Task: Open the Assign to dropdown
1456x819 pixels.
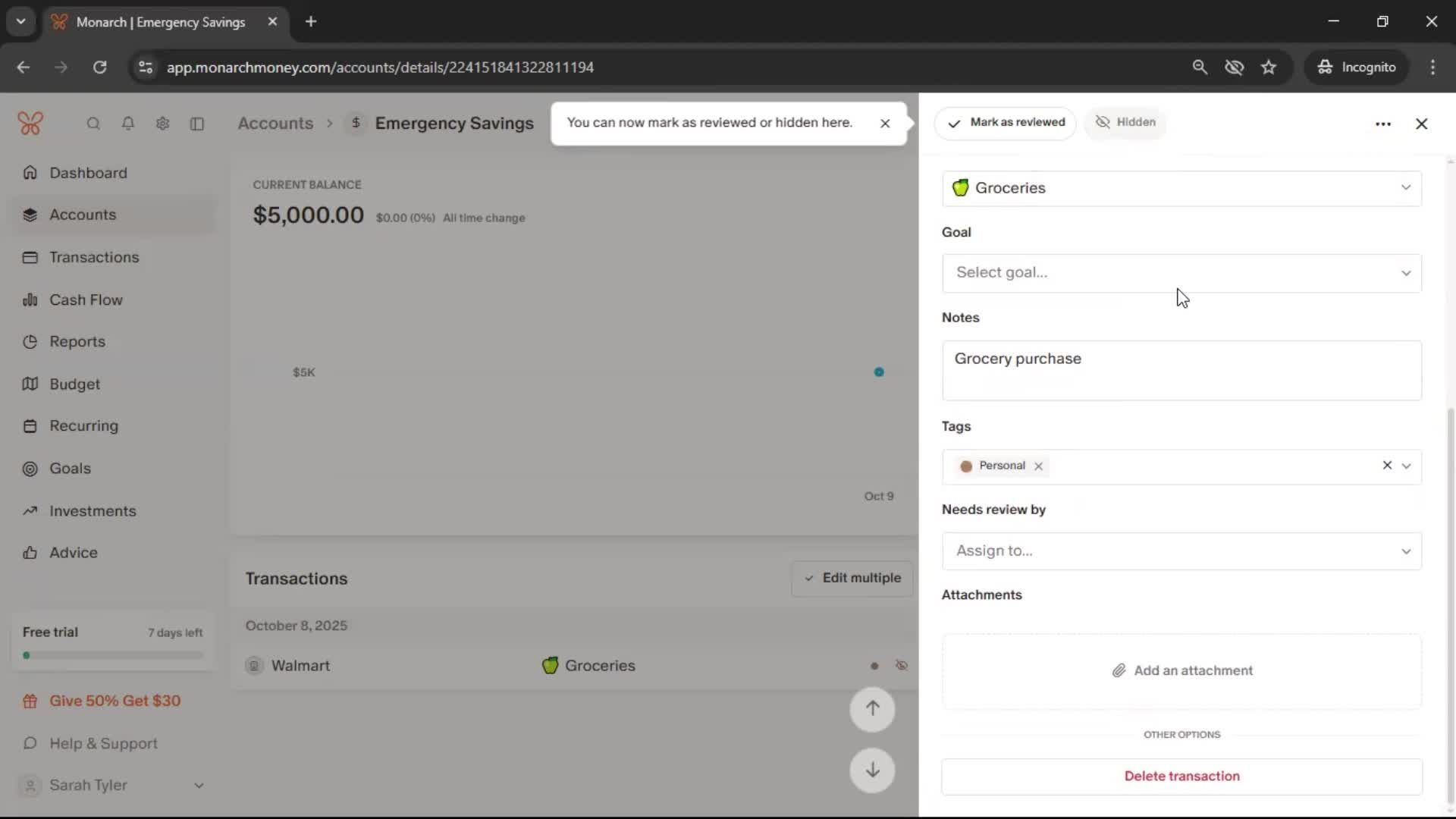Action: pyautogui.click(x=1181, y=551)
